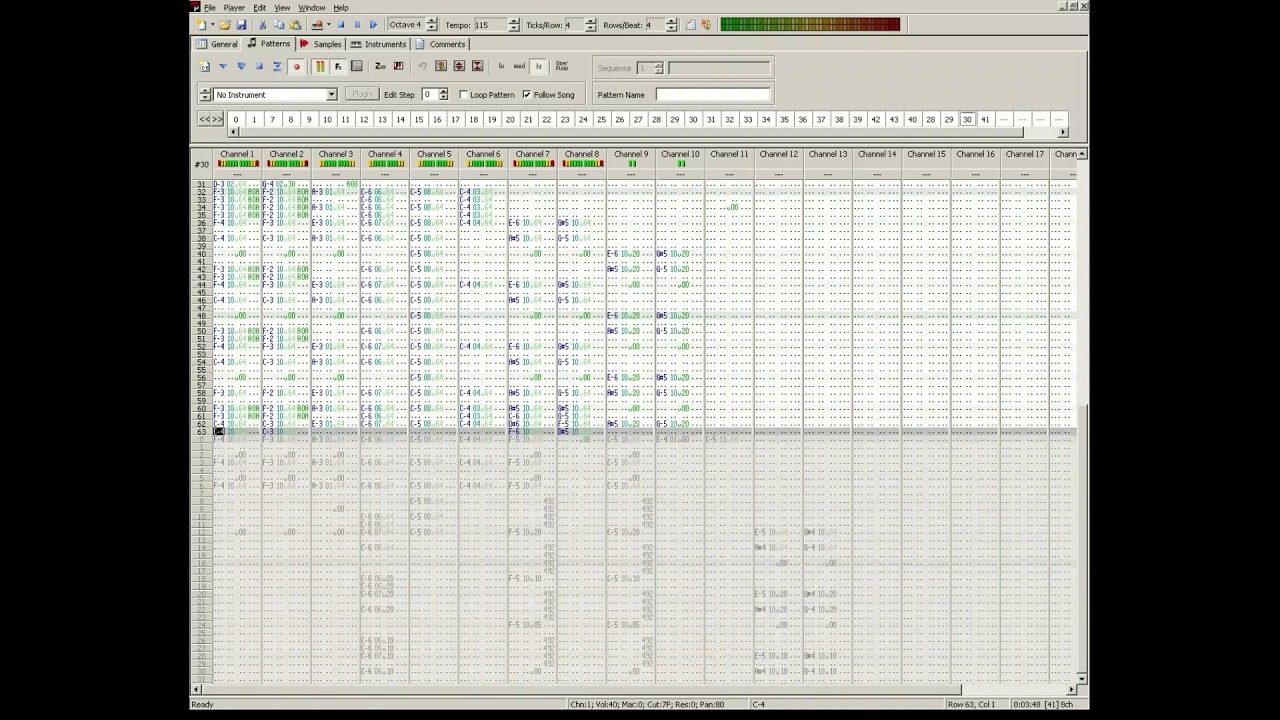Open the Player menu
The image size is (1280, 720).
tap(234, 7)
